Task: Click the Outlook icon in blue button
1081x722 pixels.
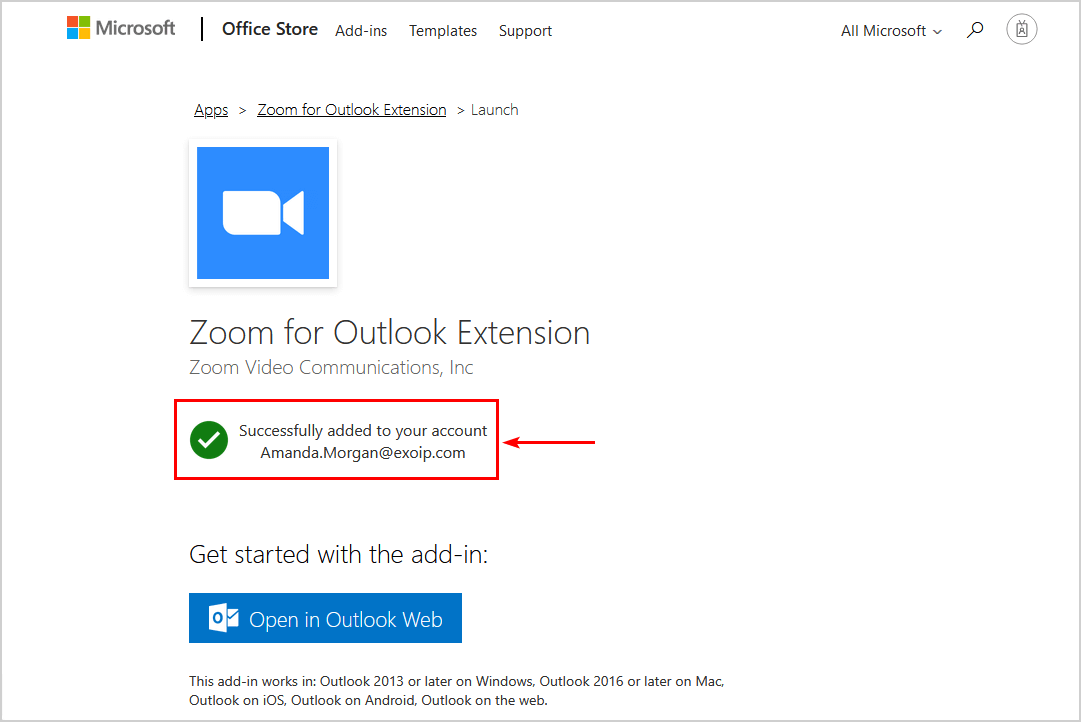Action: tap(224, 619)
